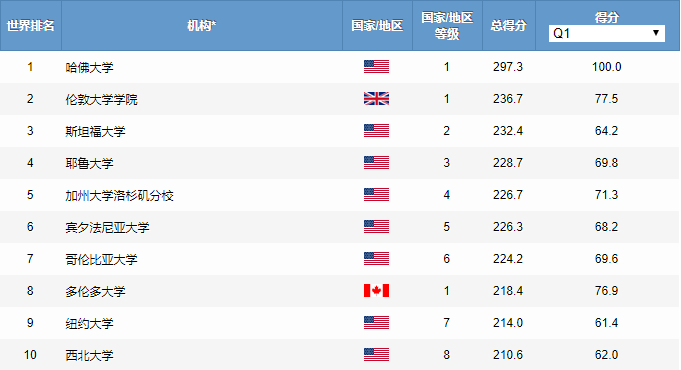Click the US flag beside 斯坦福大学

[376, 131]
